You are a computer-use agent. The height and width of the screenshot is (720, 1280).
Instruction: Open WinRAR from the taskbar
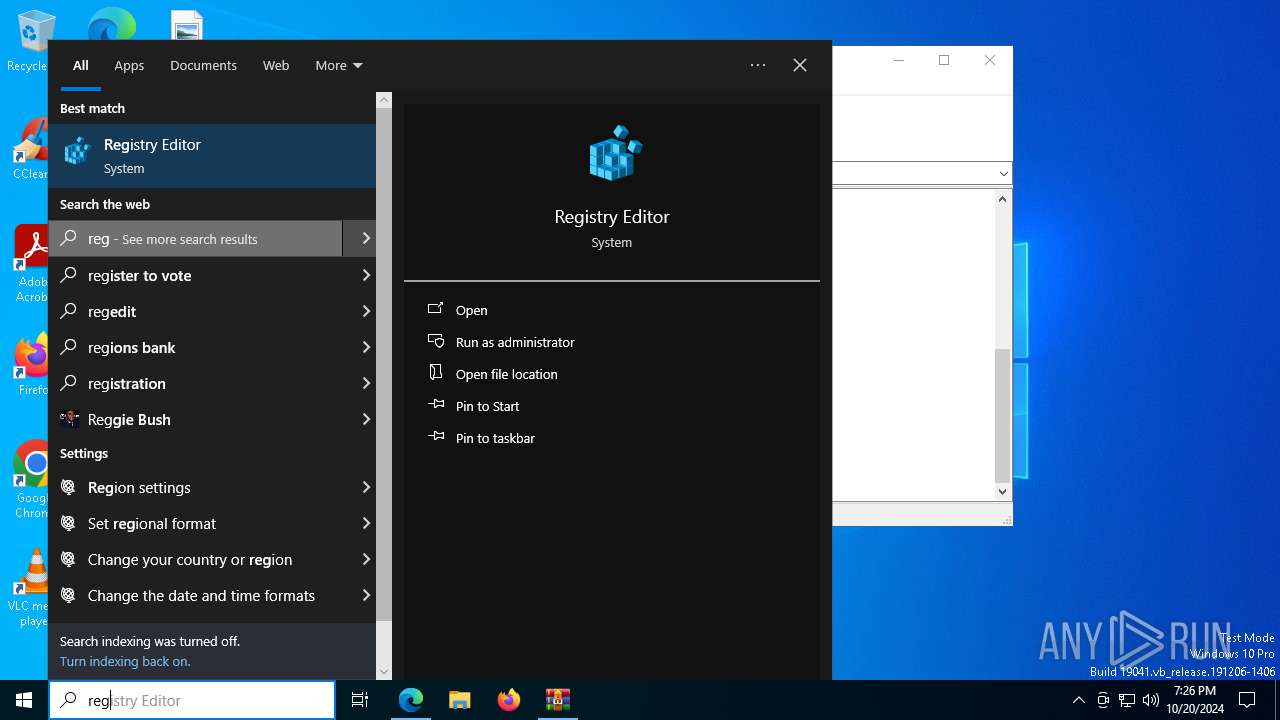[x=557, y=700]
